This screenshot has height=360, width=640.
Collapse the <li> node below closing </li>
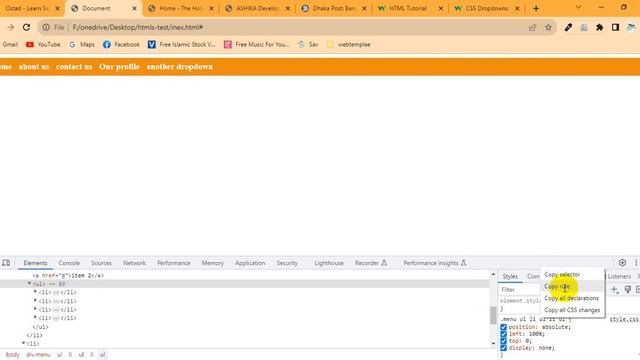(24, 343)
